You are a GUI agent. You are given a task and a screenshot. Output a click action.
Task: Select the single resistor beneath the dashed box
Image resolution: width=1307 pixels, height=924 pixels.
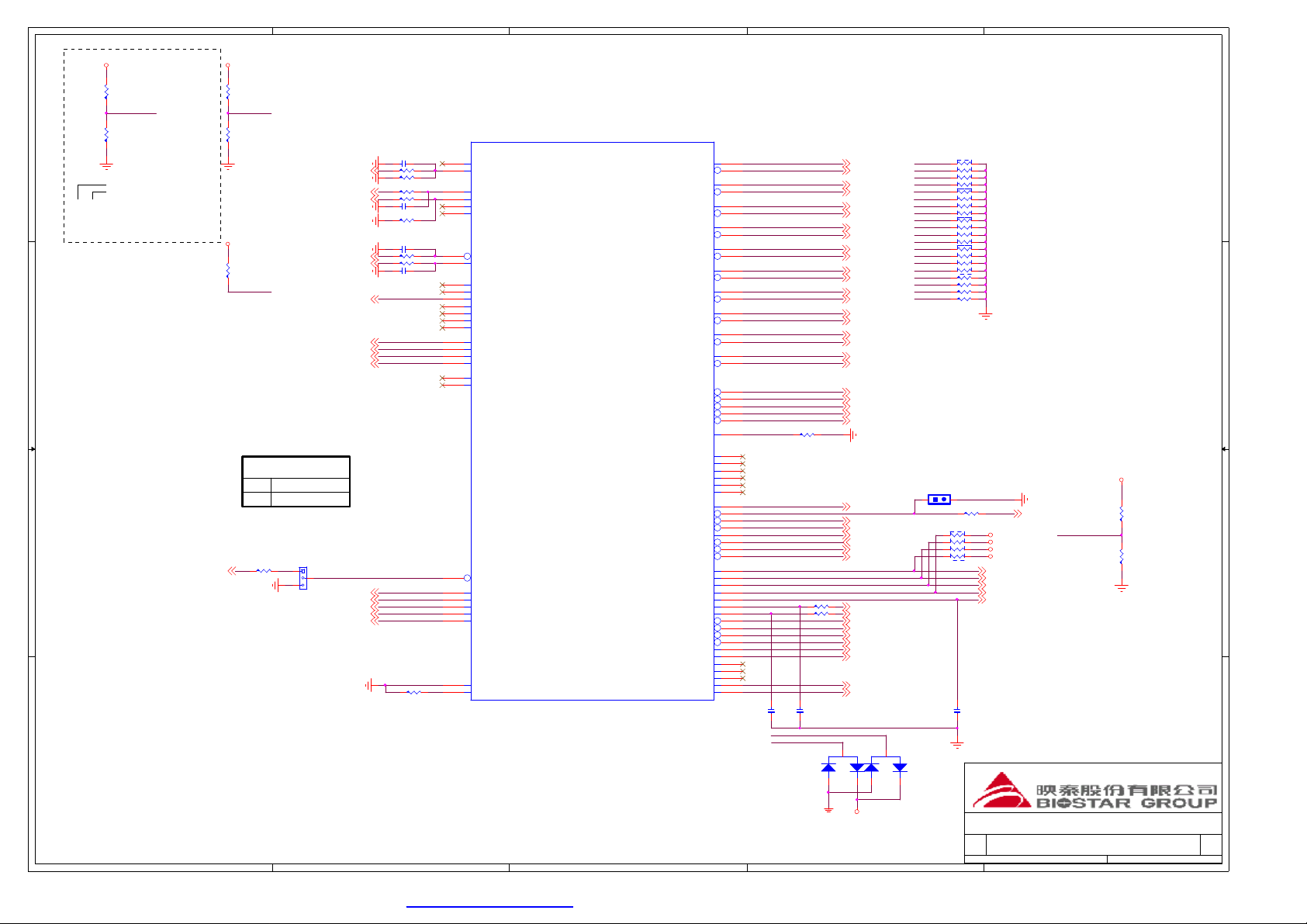228,270
